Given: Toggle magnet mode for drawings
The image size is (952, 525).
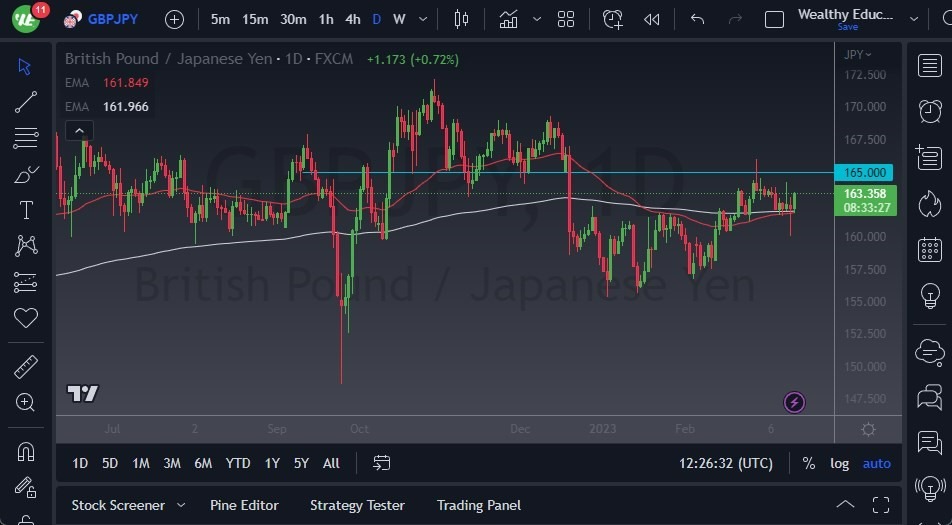Looking at the screenshot, I should 26,452.
